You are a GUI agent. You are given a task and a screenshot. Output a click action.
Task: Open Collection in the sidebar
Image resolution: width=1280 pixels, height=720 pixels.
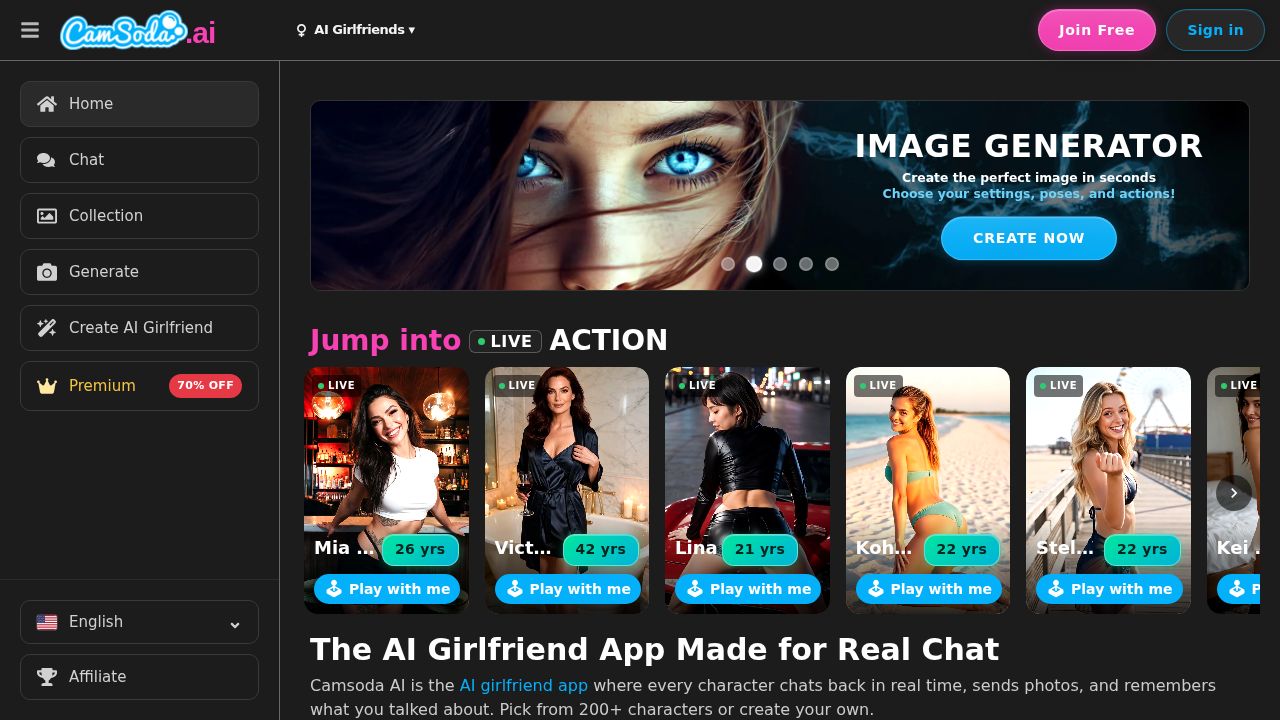pyautogui.click(x=139, y=216)
